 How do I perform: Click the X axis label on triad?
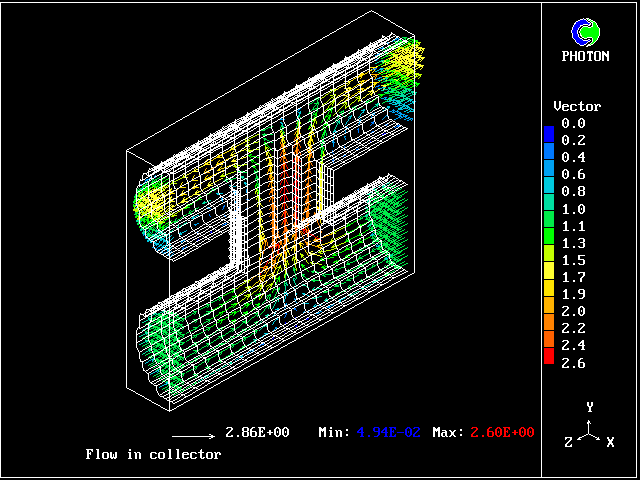coord(610,442)
